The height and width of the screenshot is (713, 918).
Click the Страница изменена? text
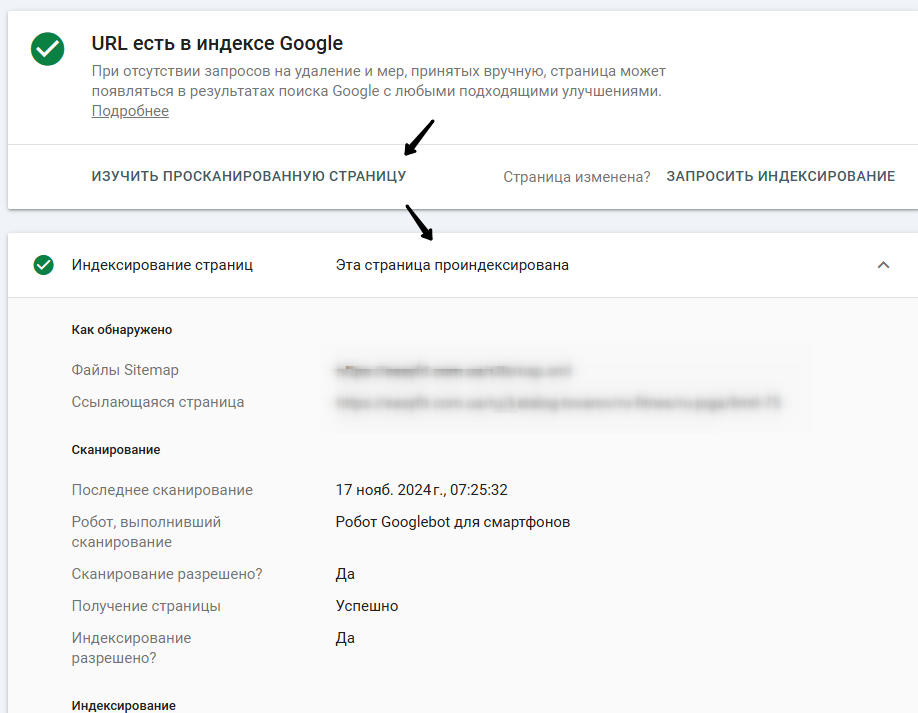point(576,177)
